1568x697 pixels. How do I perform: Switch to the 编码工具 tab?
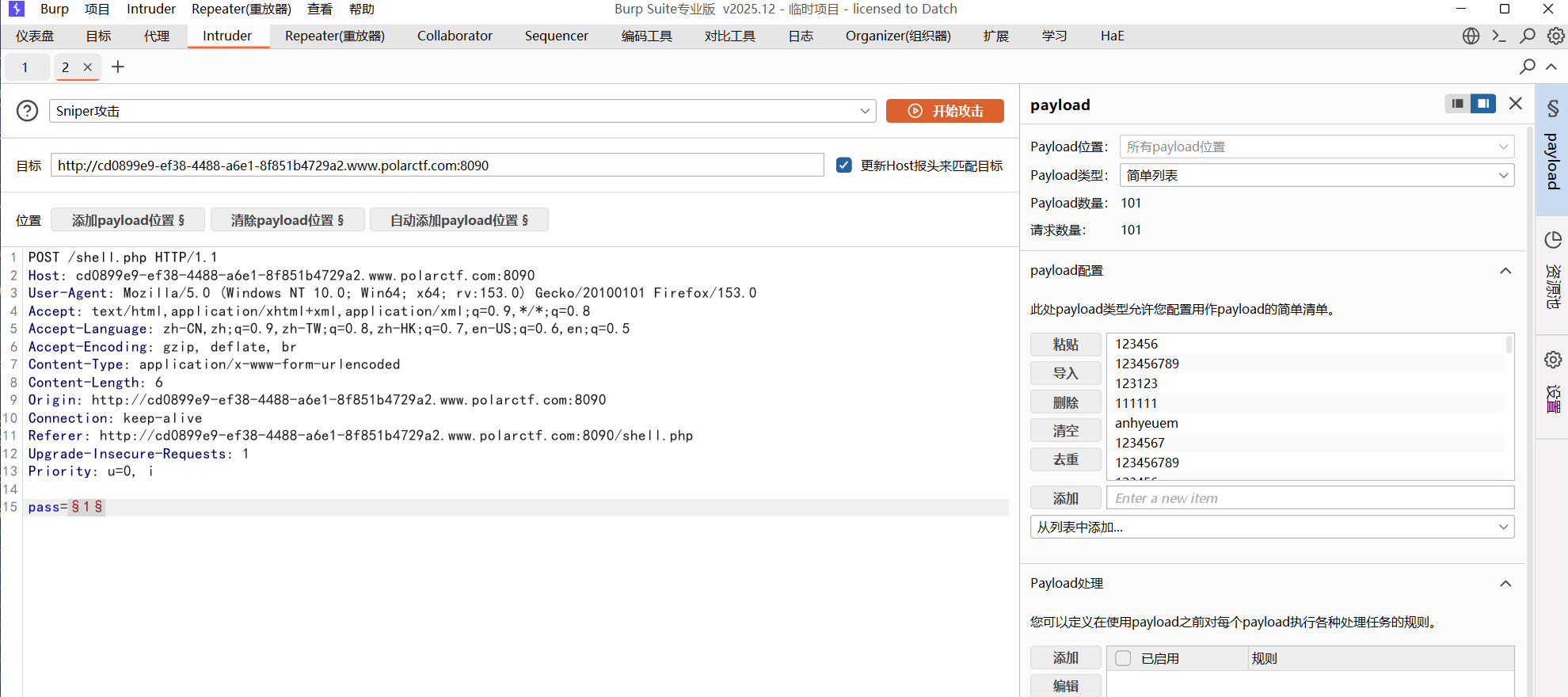647,36
